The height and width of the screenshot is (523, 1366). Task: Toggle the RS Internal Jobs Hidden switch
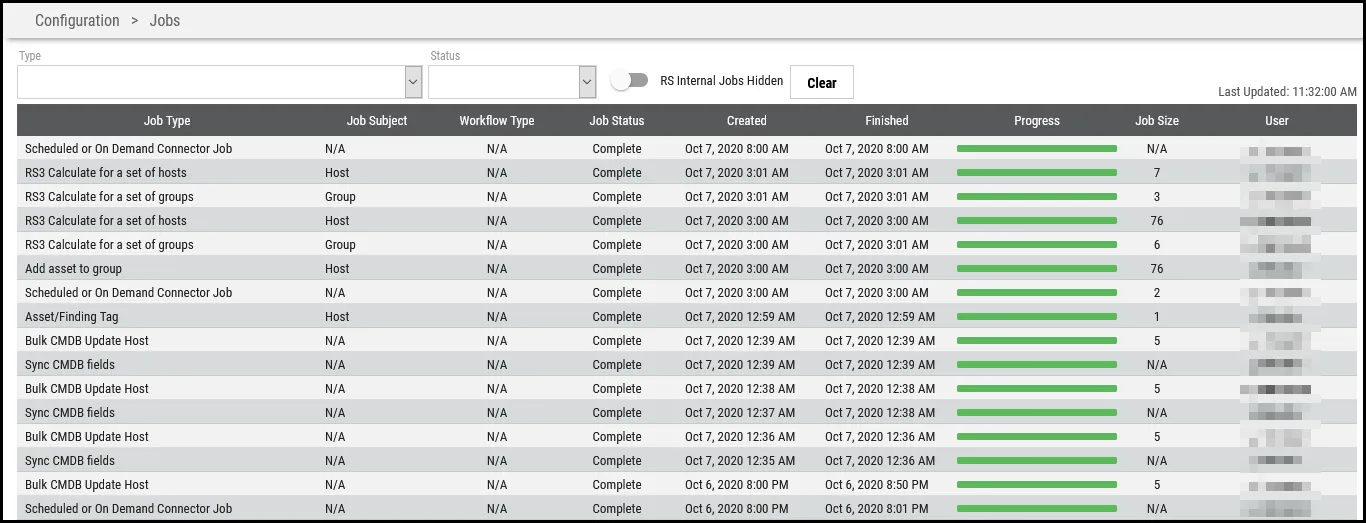[629, 81]
